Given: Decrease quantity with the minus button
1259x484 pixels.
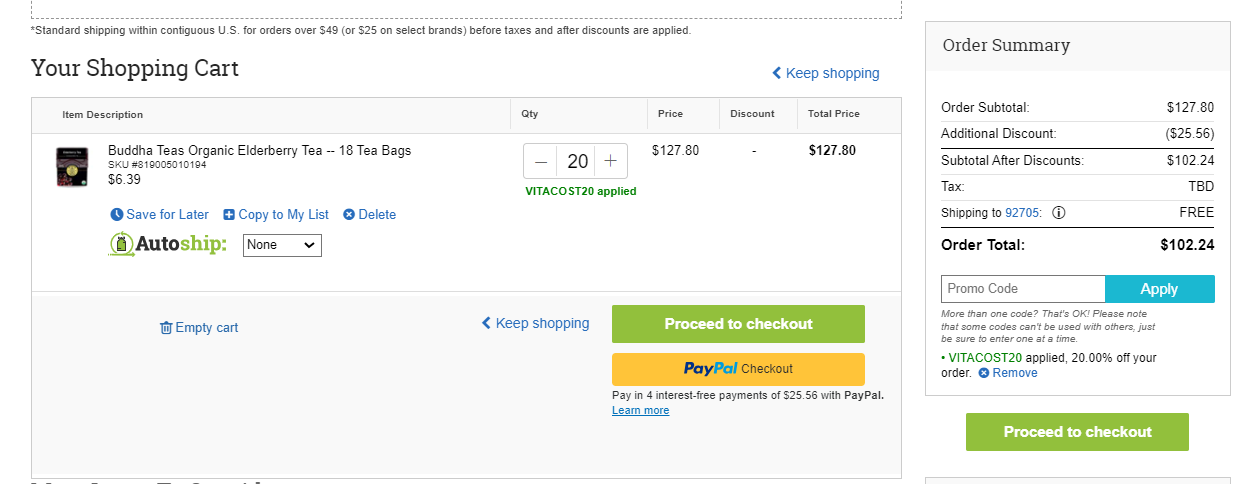Looking at the screenshot, I should tap(541, 161).
